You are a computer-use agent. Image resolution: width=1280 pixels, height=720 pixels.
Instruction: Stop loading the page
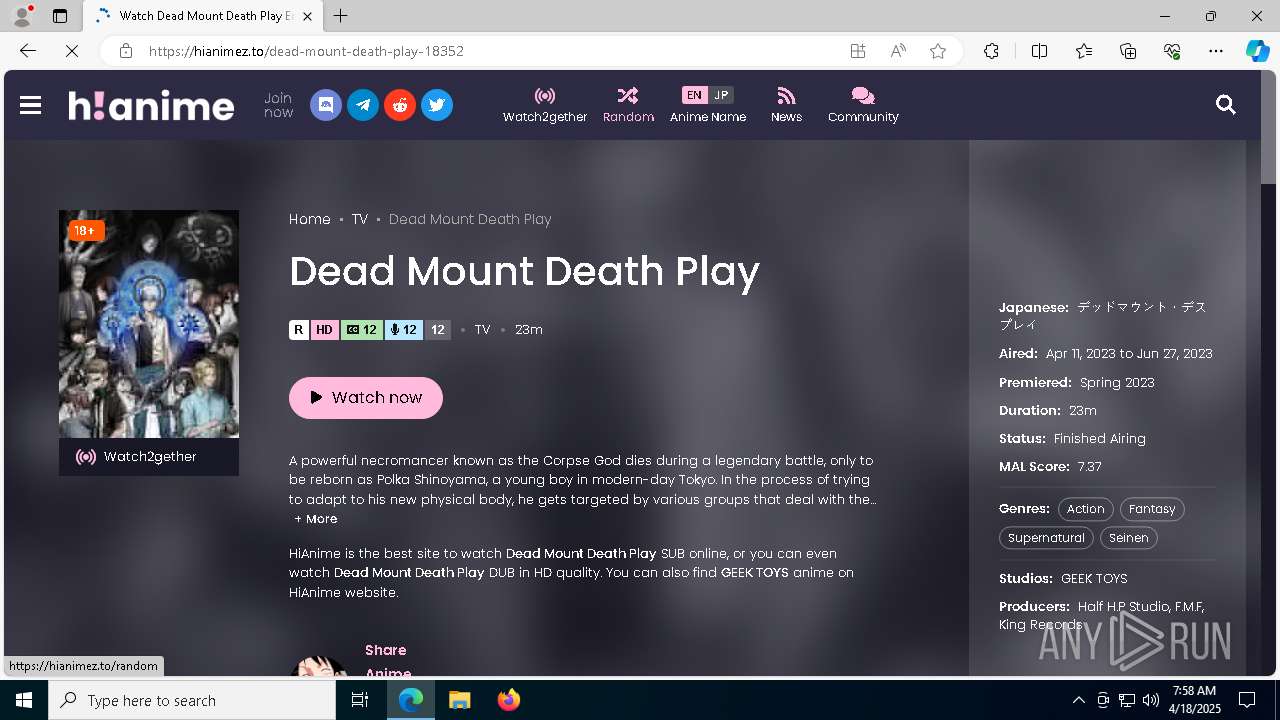point(72,51)
